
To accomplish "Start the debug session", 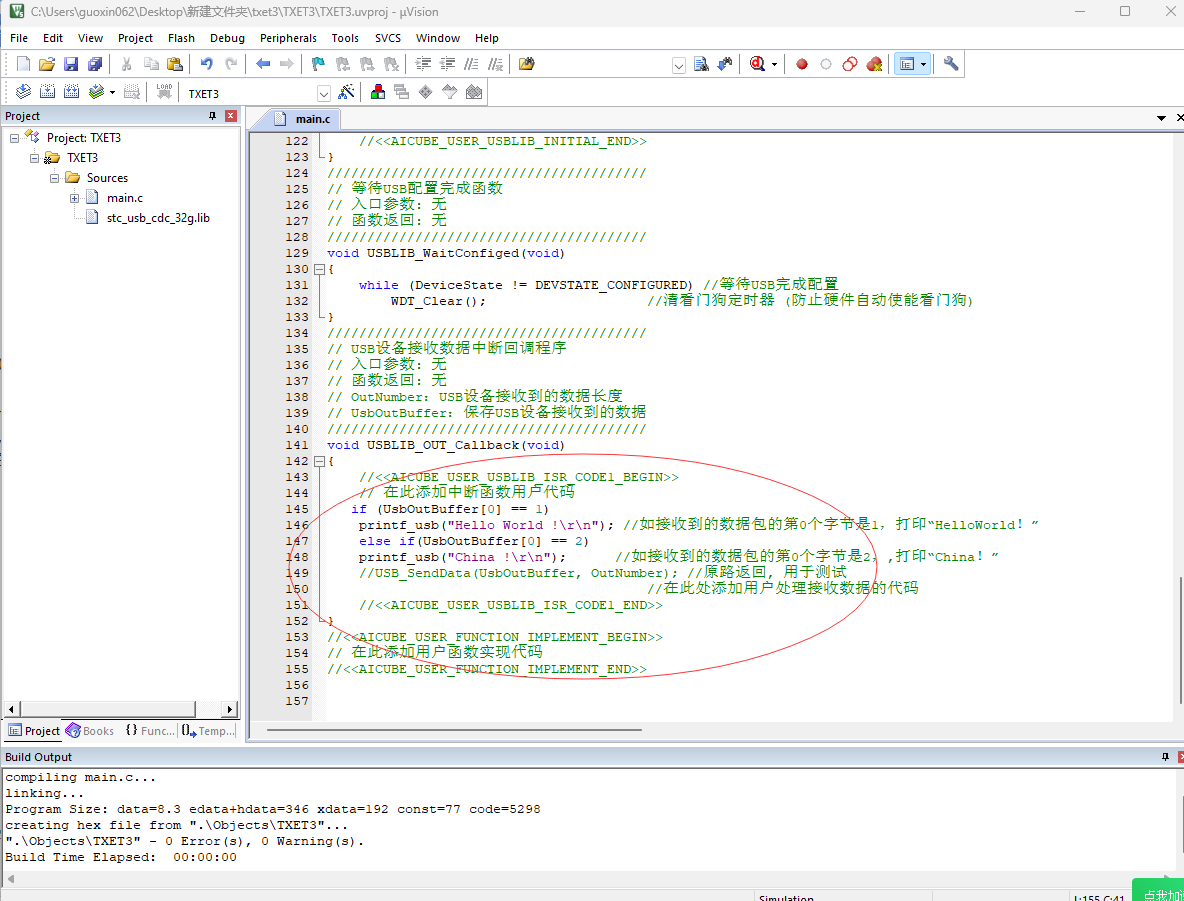I will (x=757, y=64).
